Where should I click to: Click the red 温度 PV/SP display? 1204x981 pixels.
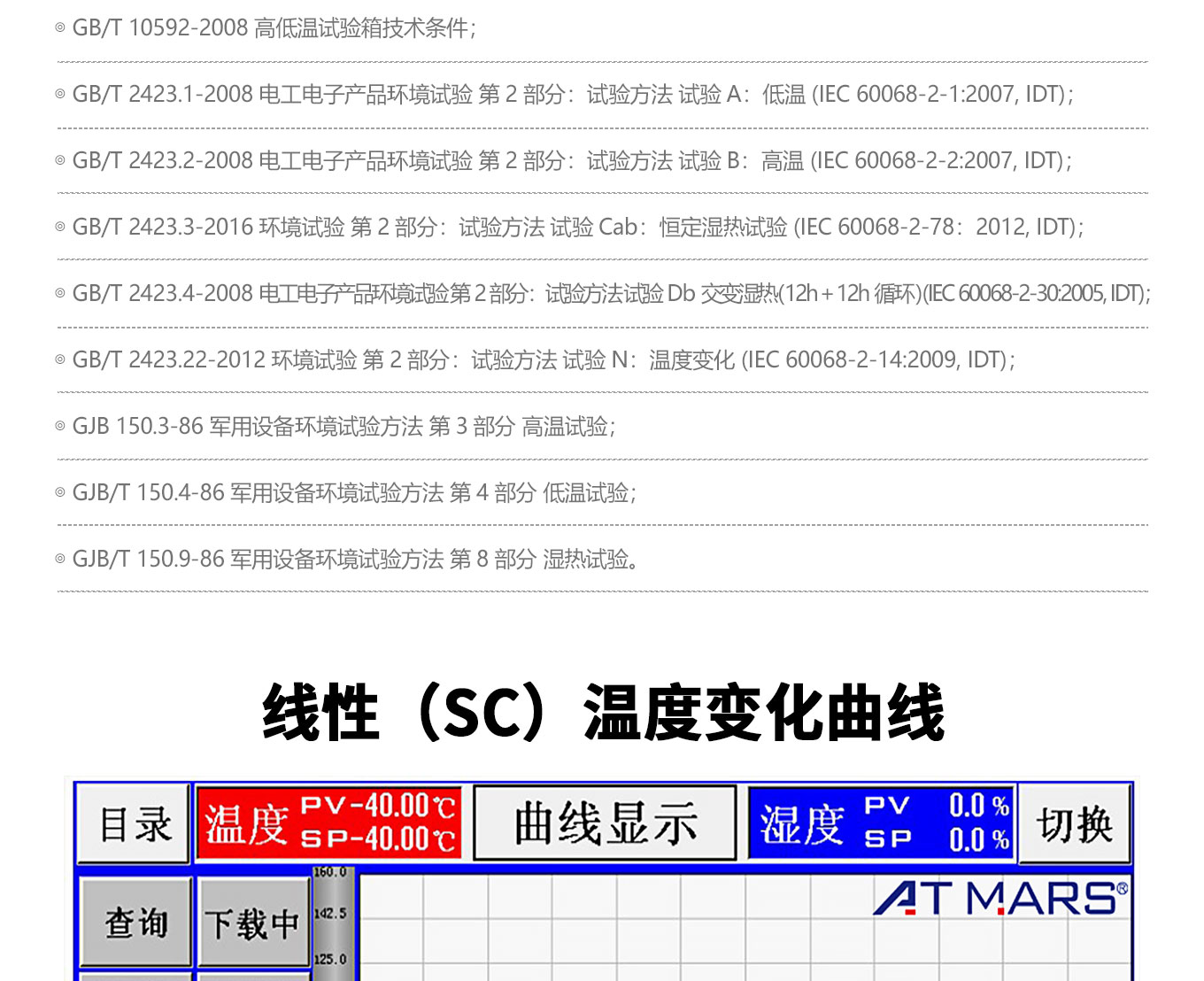tap(328, 823)
